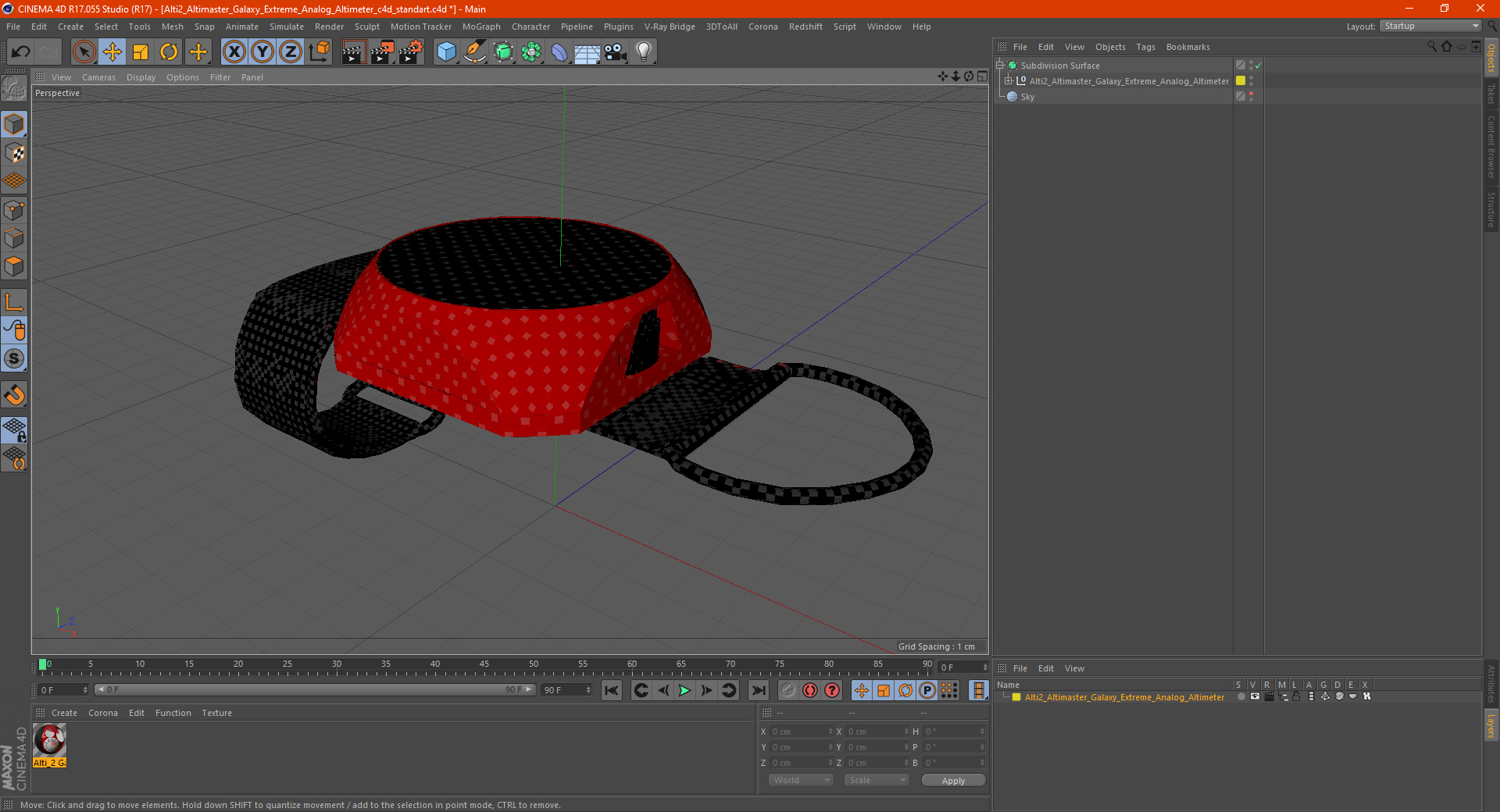
Task: Open the Simulate menu
Action: click(x=286, y=27)
